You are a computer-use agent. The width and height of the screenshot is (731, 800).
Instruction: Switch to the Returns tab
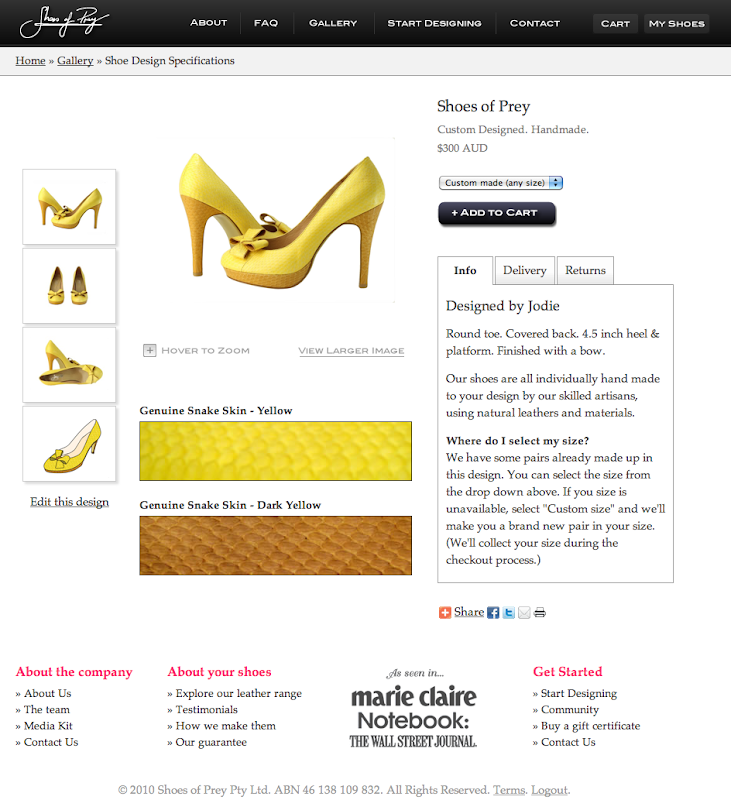pos(585,270)
